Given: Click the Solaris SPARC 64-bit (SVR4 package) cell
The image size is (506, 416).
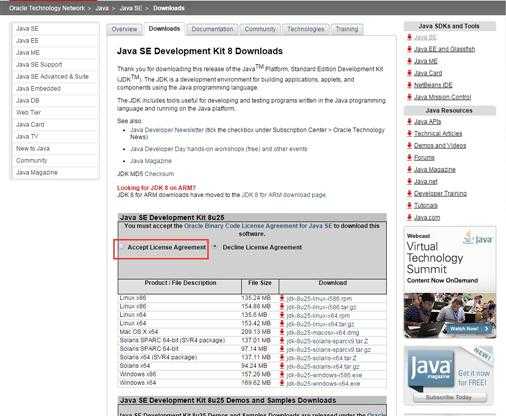Looking at the screenshot, I should [x=172, y=340].
